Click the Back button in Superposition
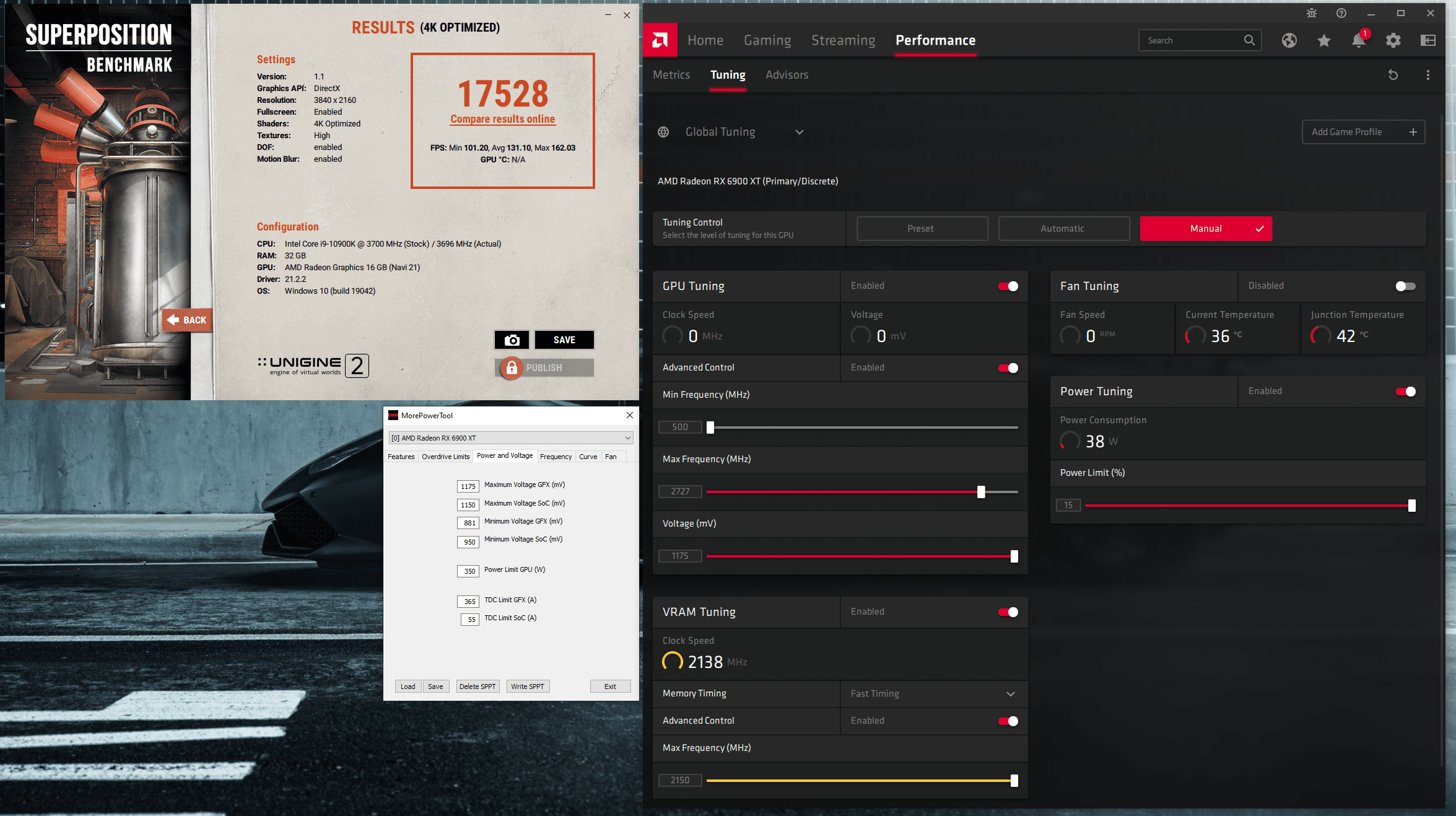This screenshot has width=1456, height=816. click(x=187, y=320)
